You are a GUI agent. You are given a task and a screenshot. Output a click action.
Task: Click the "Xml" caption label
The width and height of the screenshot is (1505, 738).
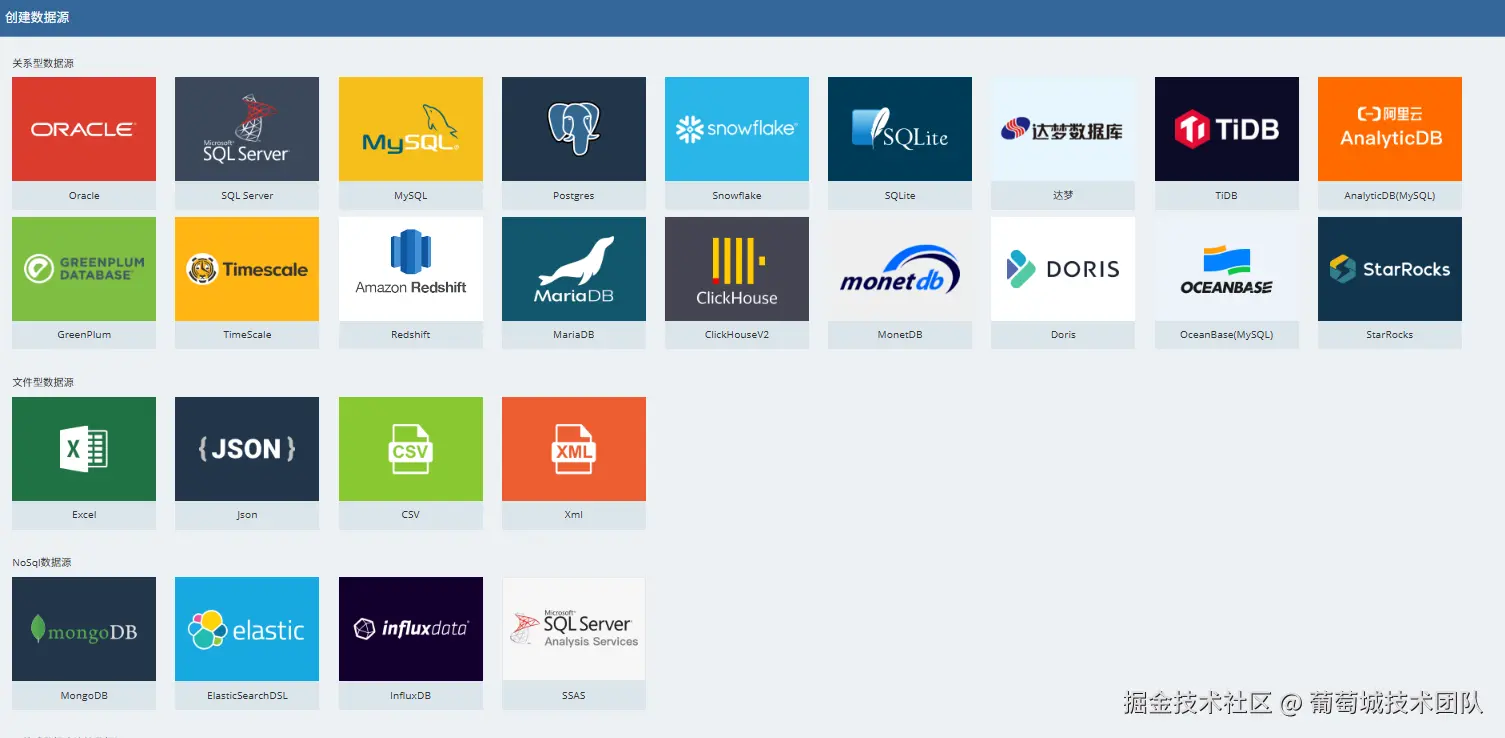(x=574, y=515)
